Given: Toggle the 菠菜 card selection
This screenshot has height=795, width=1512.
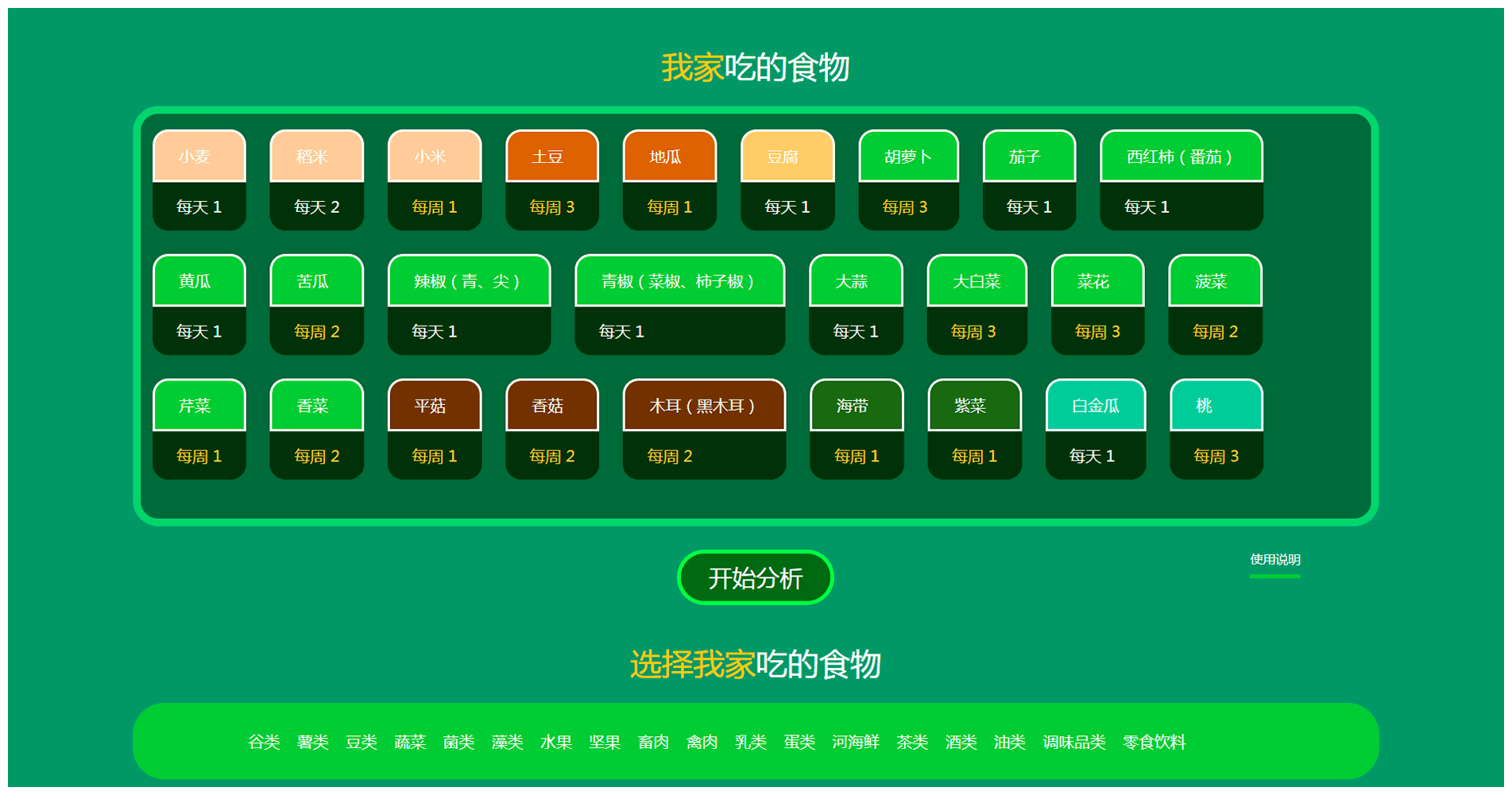Looking at the screenshot, I should coord(1214,281).
